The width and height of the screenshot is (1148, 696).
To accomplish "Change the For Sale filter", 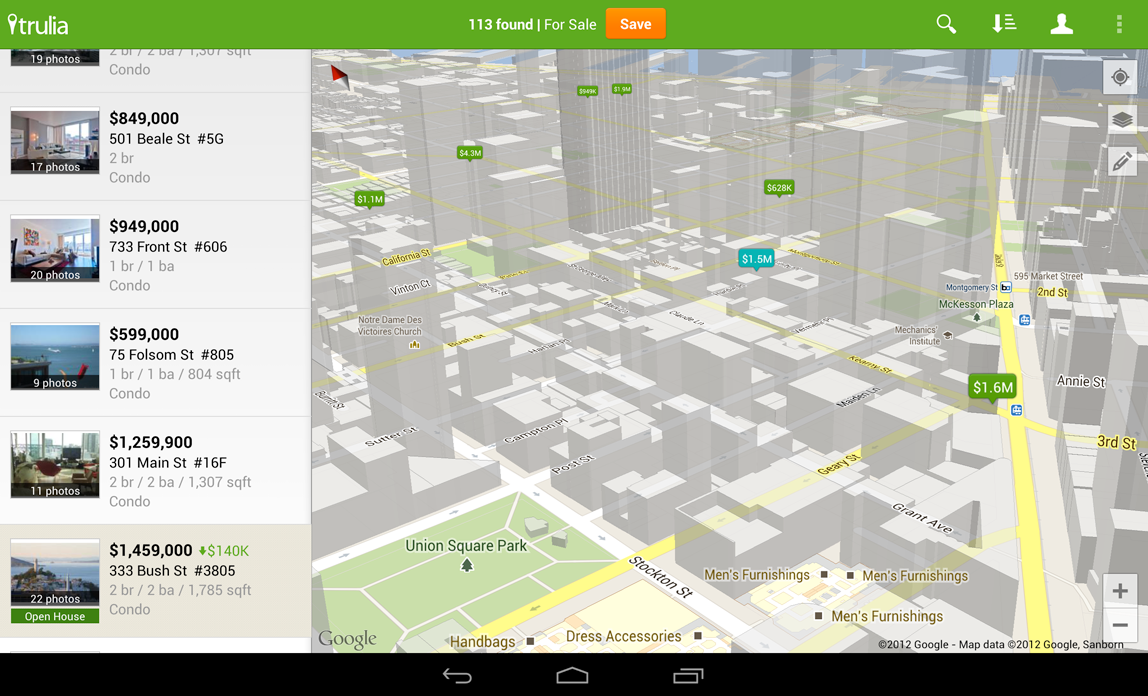I will (x=570, y=23).
